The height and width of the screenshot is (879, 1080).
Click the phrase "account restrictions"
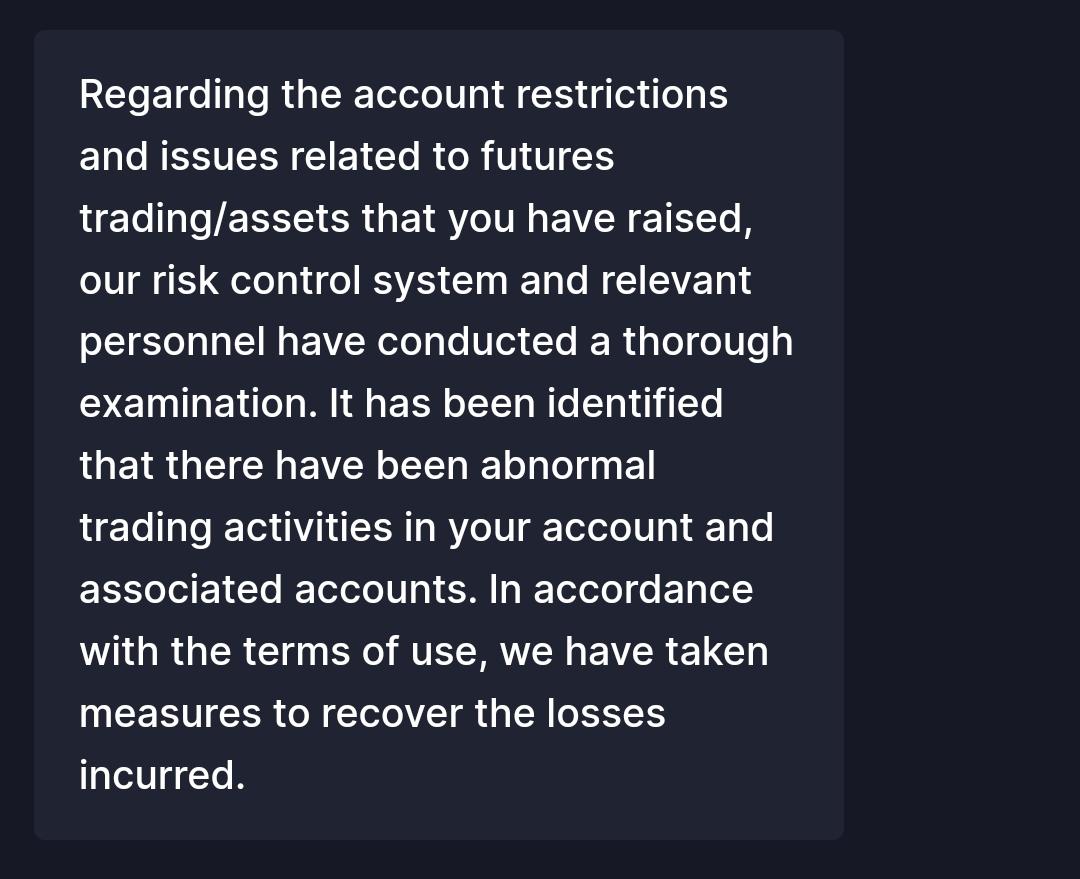click(x=541, y=94)
